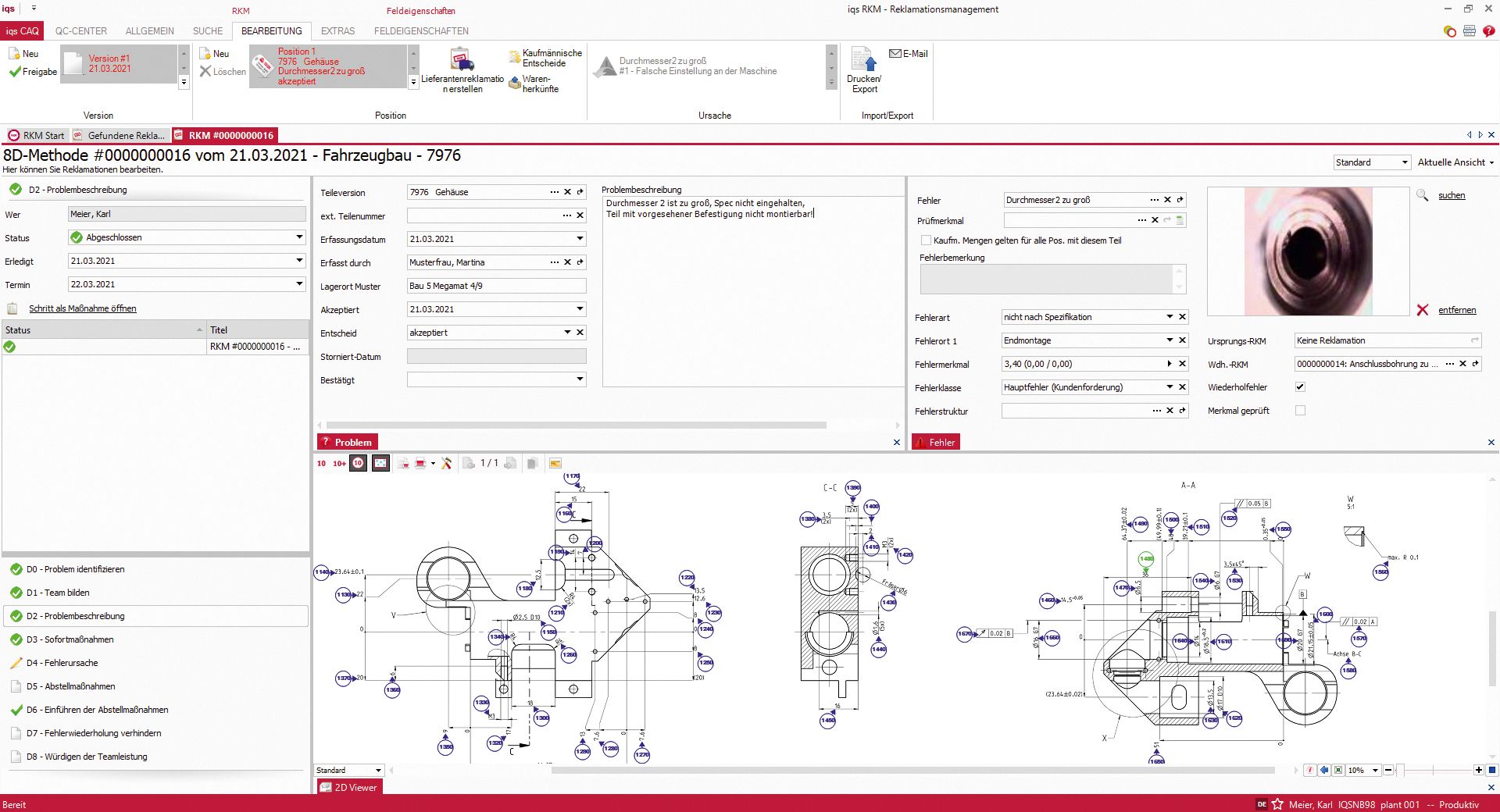Click the Warenherkünfte icon
Screen dimensions: 1500x812
(515, 83)
